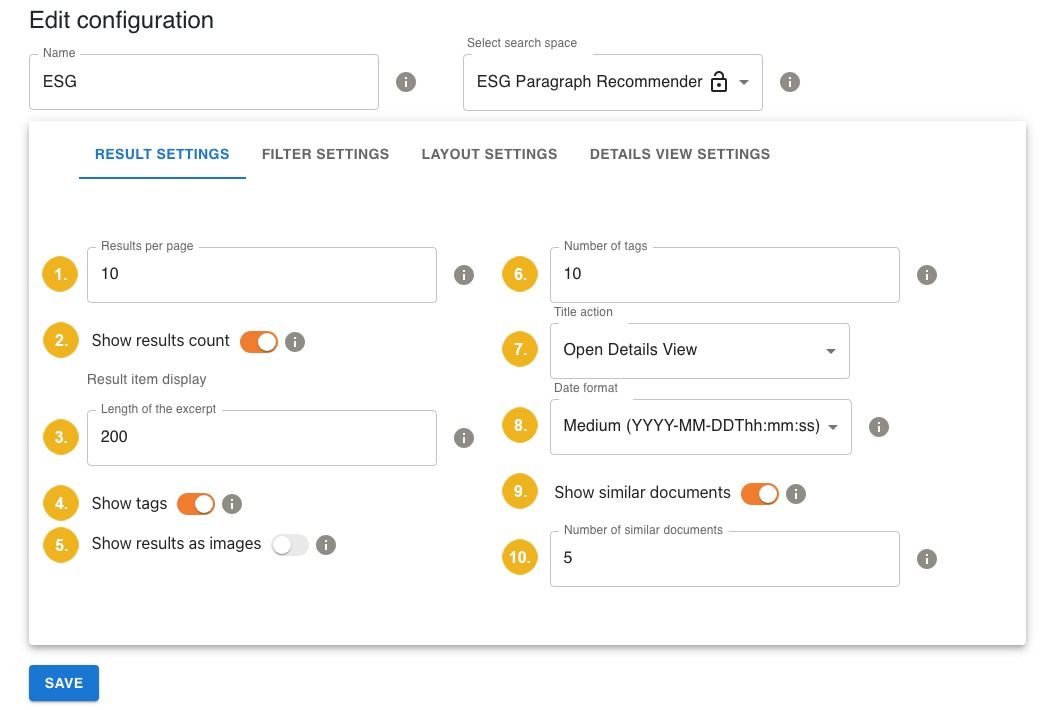Disable the Show results count toggle
1064x710 pixels.
[259, 342]
